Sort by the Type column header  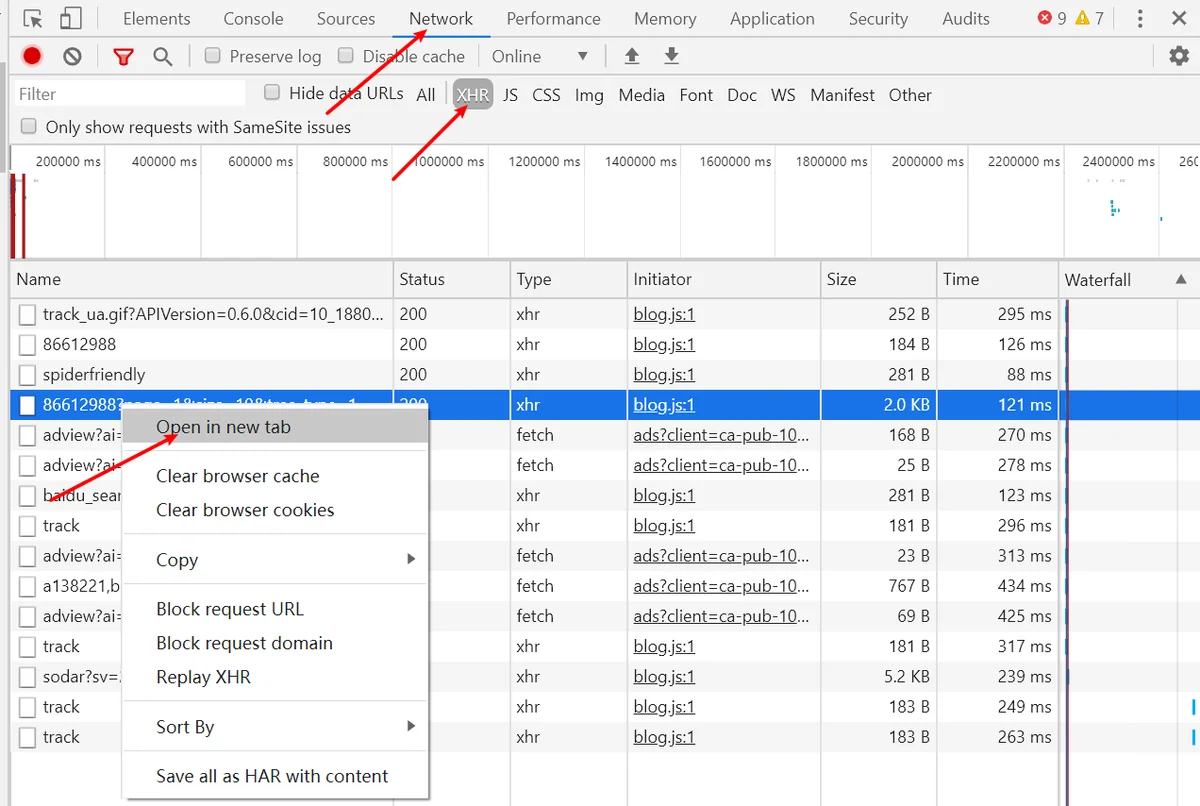pyautogui.click(x=568, y=279)
